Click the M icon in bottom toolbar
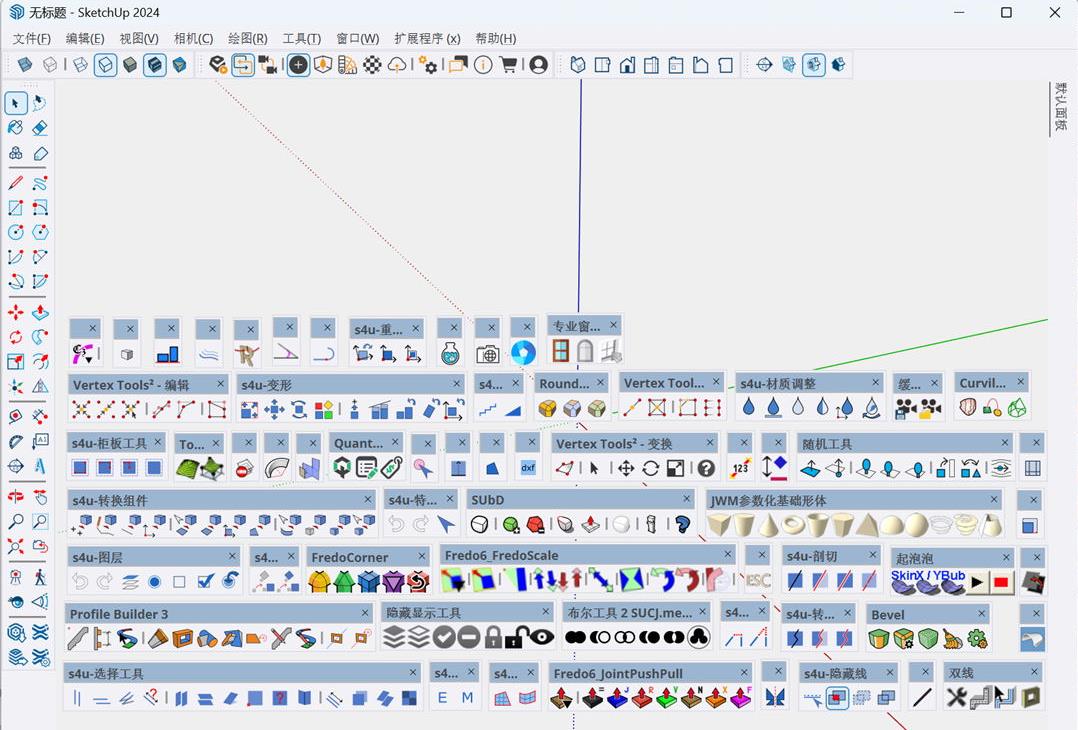The width and height of the screenshot is (1078, 730). (x=468, y=698)
